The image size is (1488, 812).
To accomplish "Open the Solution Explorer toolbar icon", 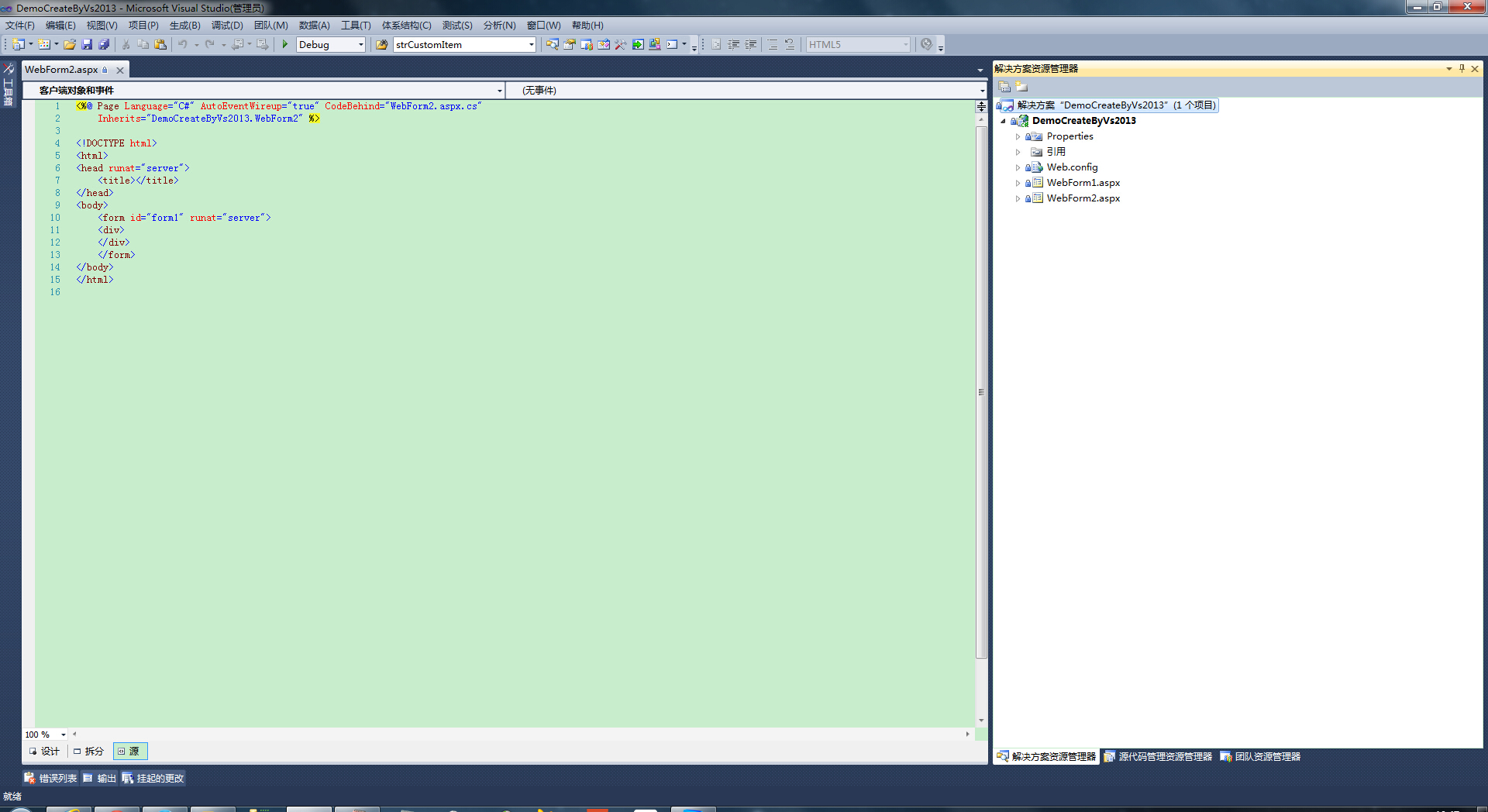I will [x=552, y=44].
